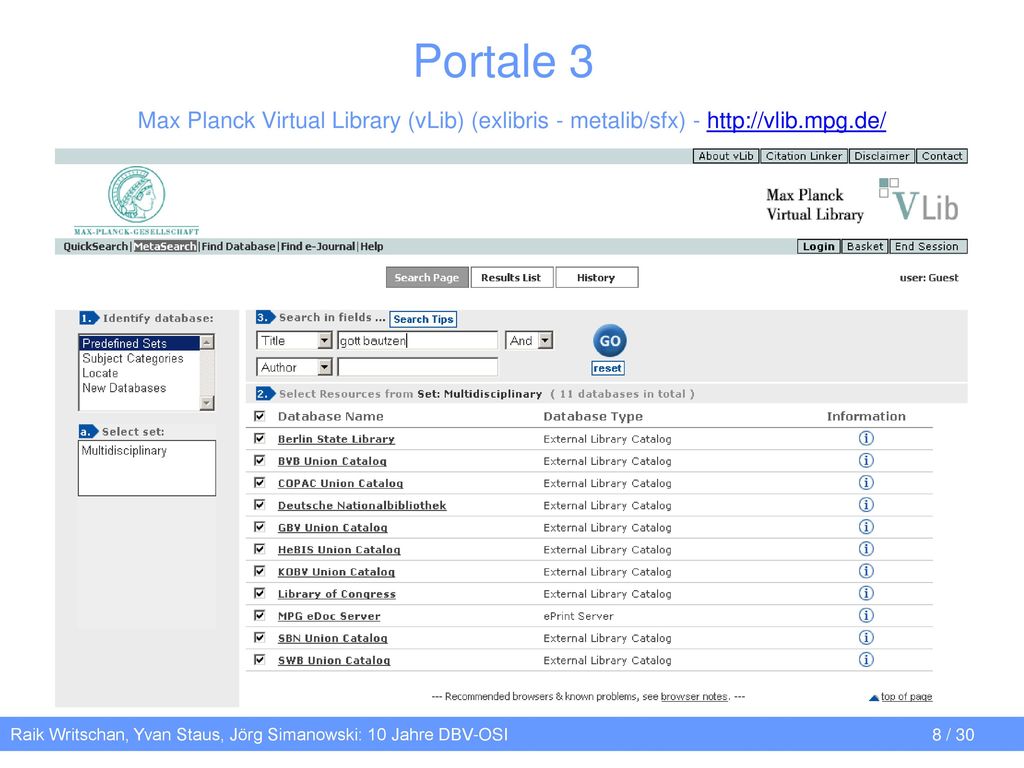Open MetaSearch menu item
Viewport: 1024px width, 768px height.
tap(165, 246)
